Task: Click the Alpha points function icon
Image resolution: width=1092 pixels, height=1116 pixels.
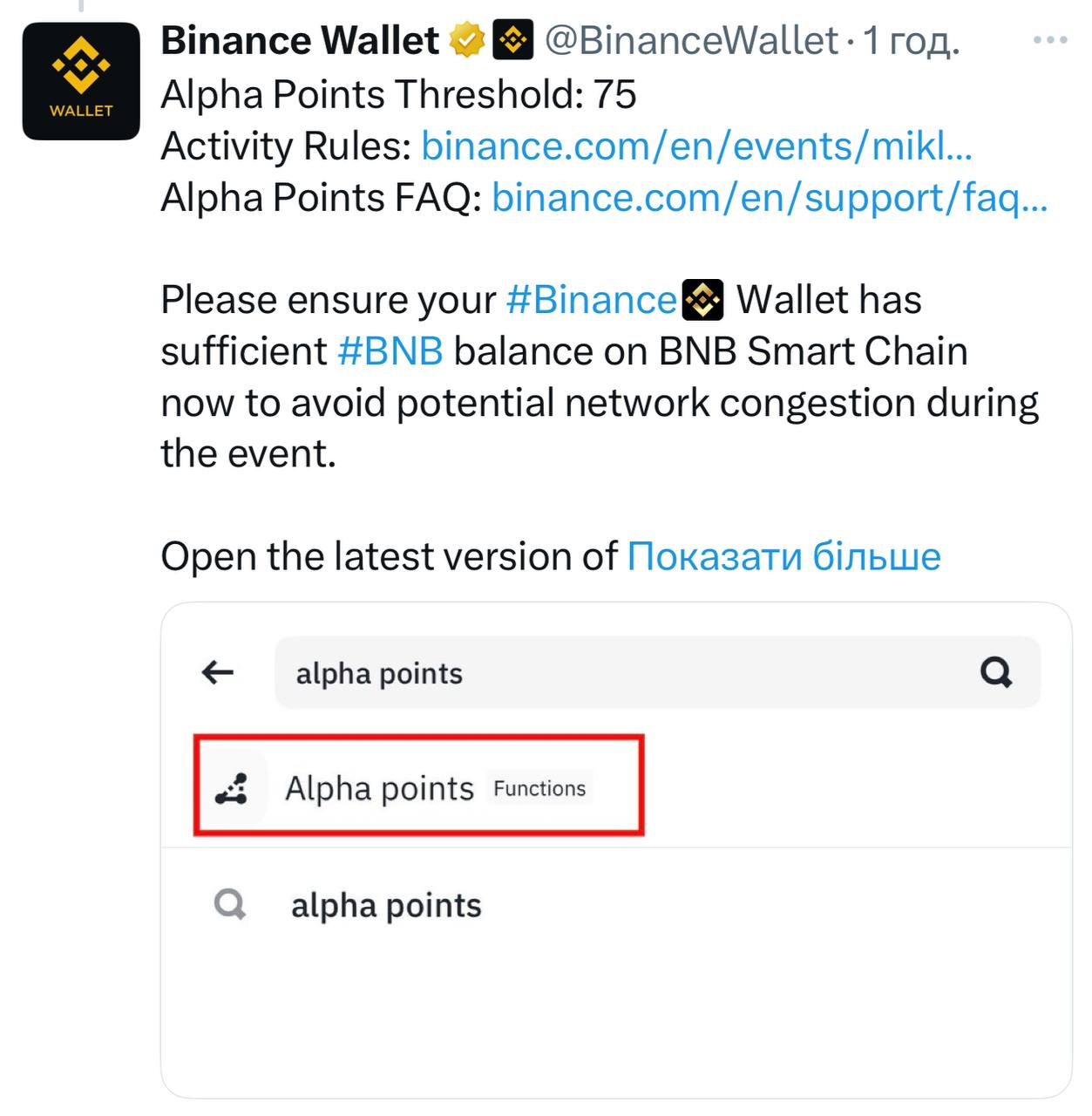Action: (232, 788)
